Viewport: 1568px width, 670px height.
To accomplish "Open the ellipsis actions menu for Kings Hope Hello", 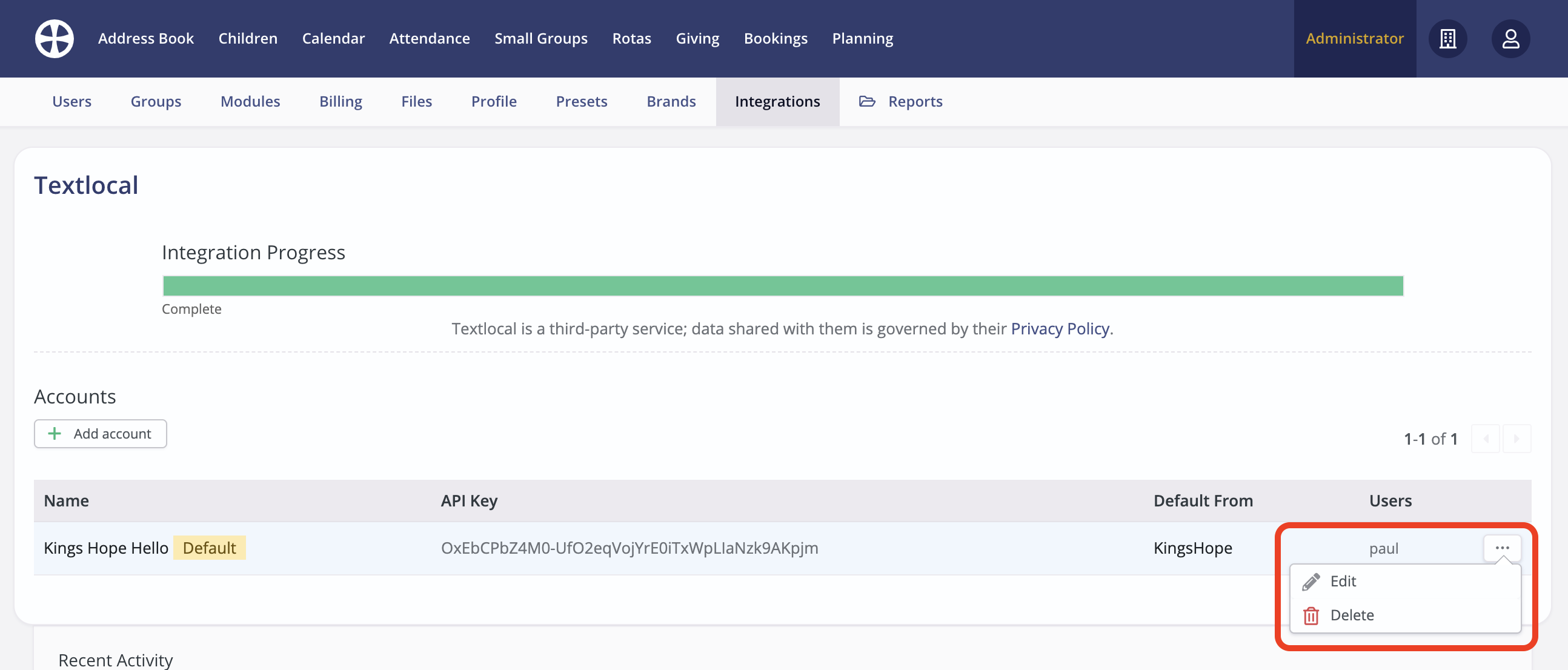I will pyautogui.click(x=1501, y=548).
